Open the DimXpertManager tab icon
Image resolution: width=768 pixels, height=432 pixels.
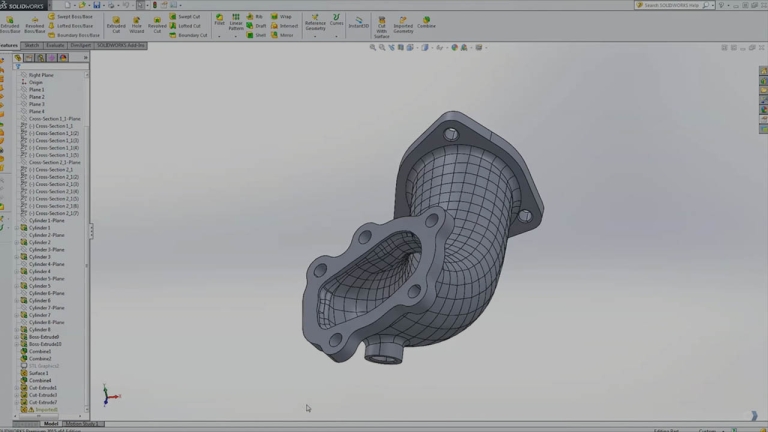[x=52, y=58]
